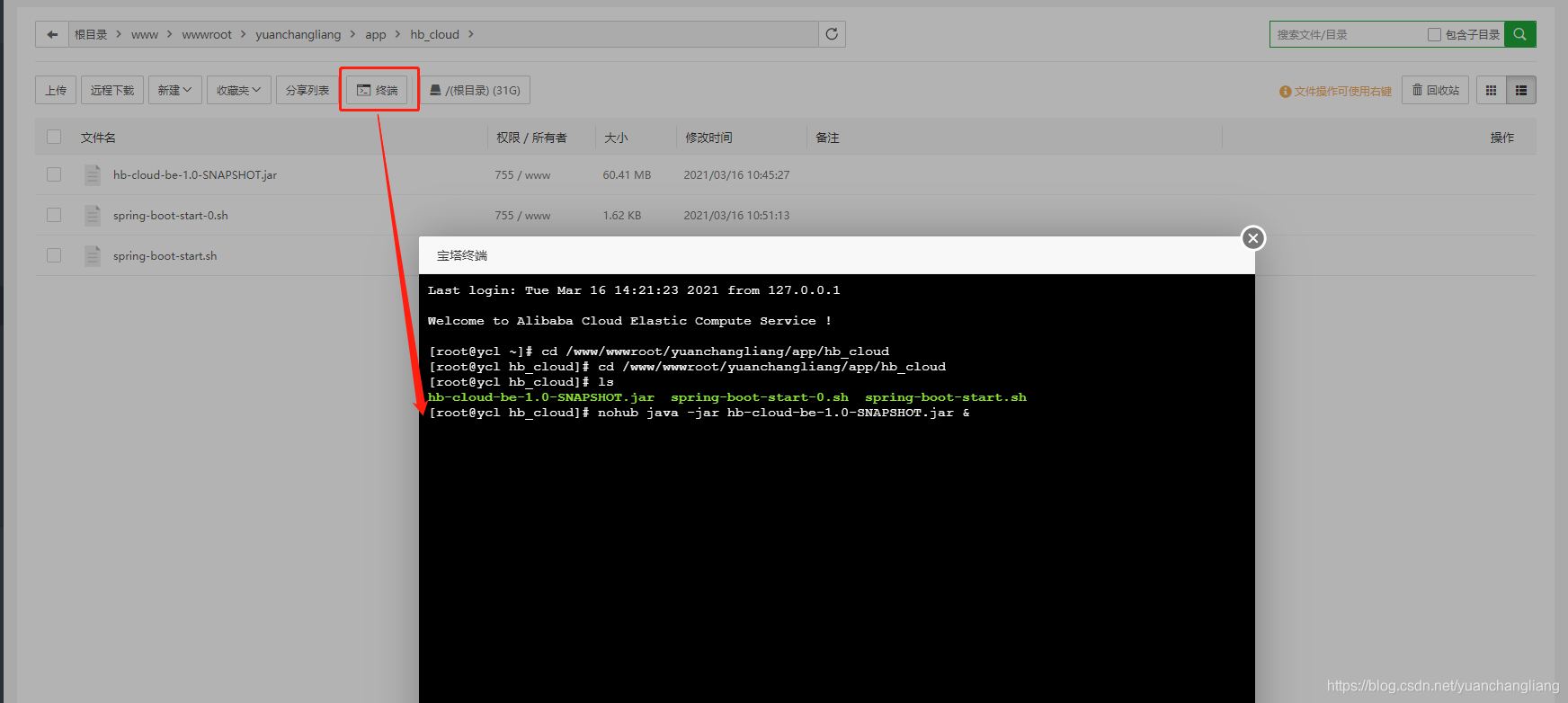Screen dimensions: 1568x703
Task: Click the 操作 column header
Action: [1502, 138]
